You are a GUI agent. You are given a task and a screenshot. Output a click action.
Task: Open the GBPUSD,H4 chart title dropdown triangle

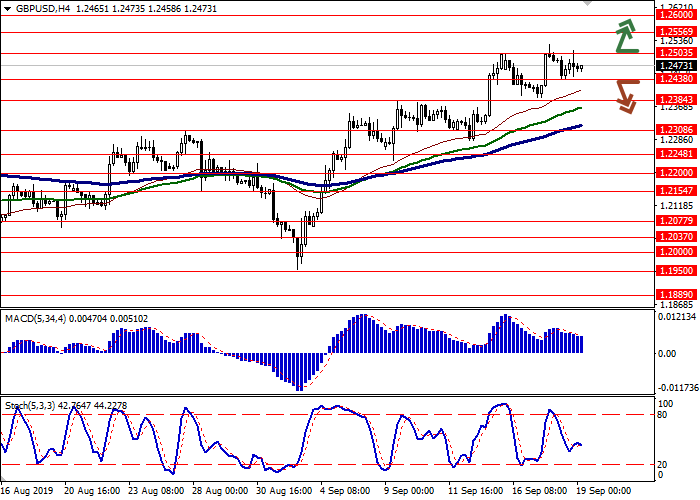click(x=6, y=8)
